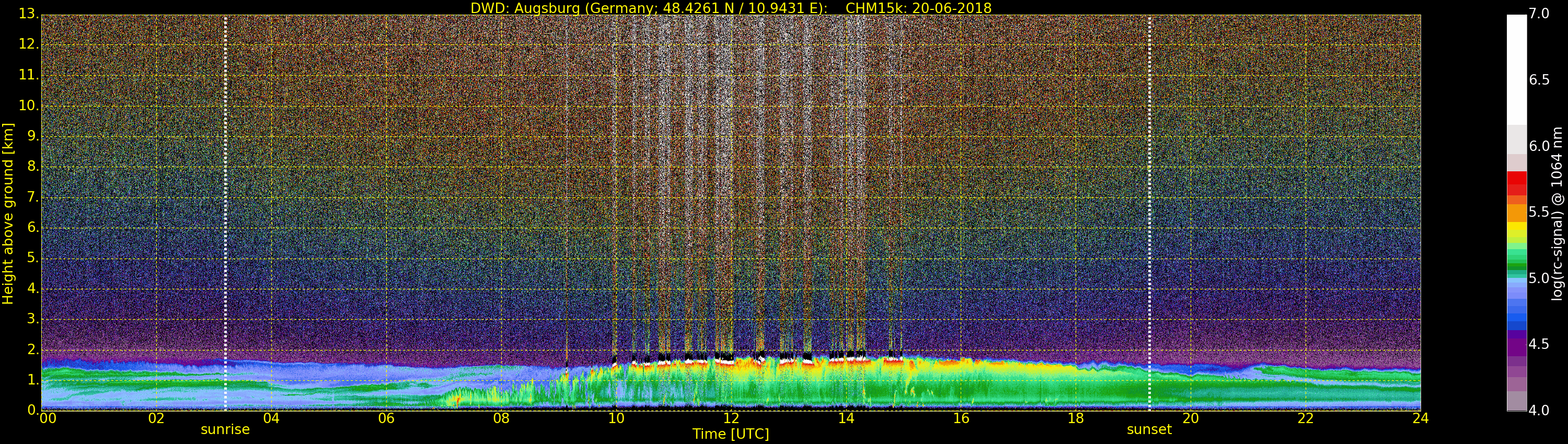Select the '11.' height axis tick label
Screen dimensions: 1568x444
coord(29,75)
